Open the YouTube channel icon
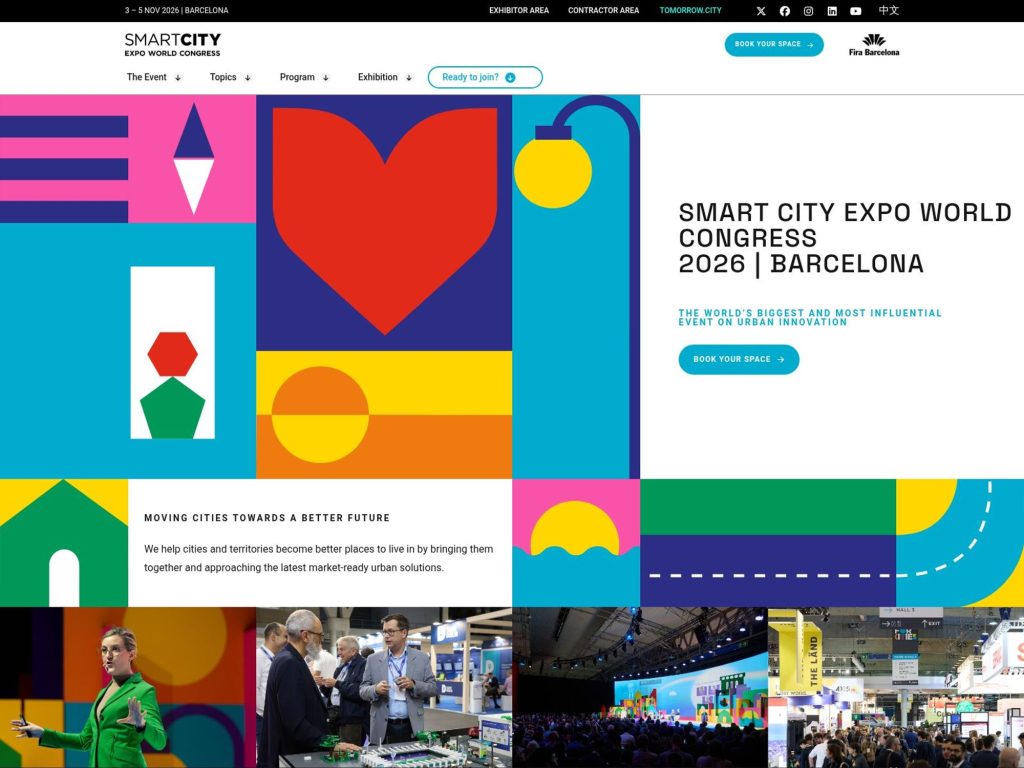Screen dimensions: 1024x768 coord(855,11)
